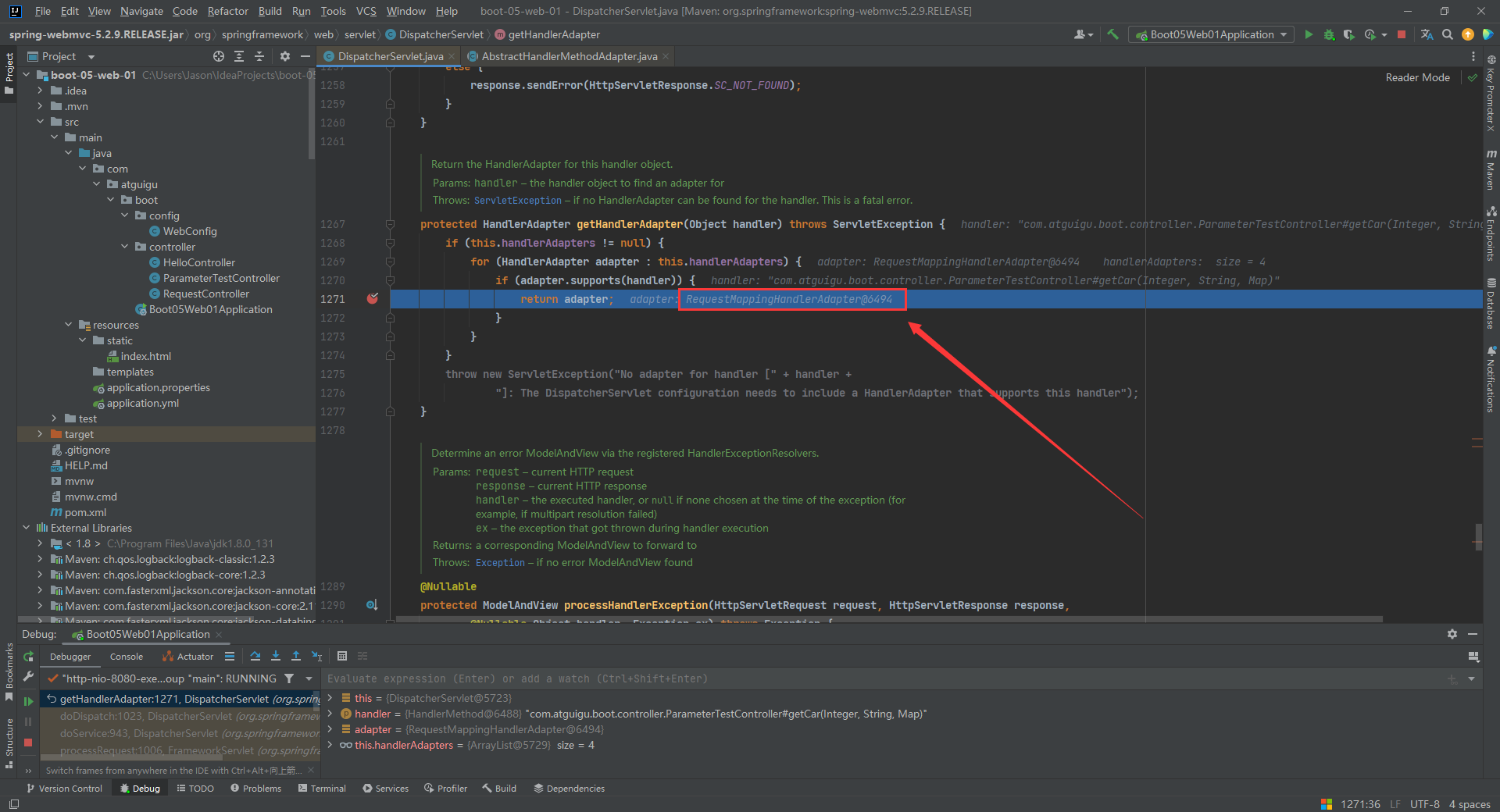
Task: Click the Step Into debugger icon
Action: (x=276, y=657)
